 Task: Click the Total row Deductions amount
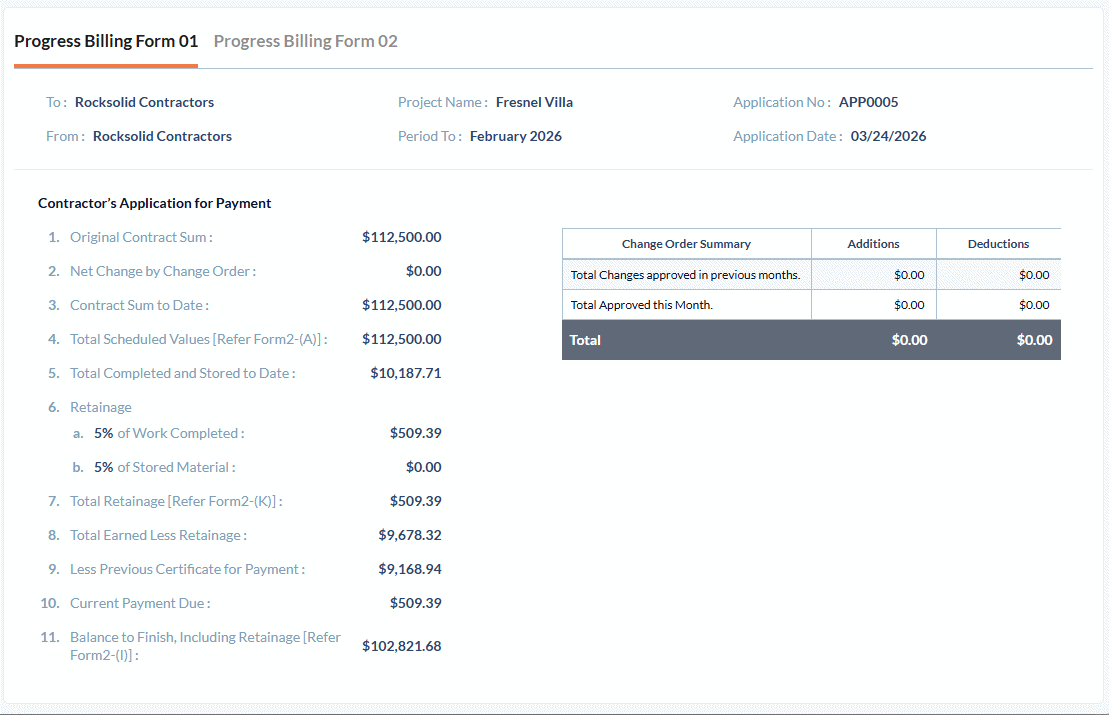[1035, 339]
